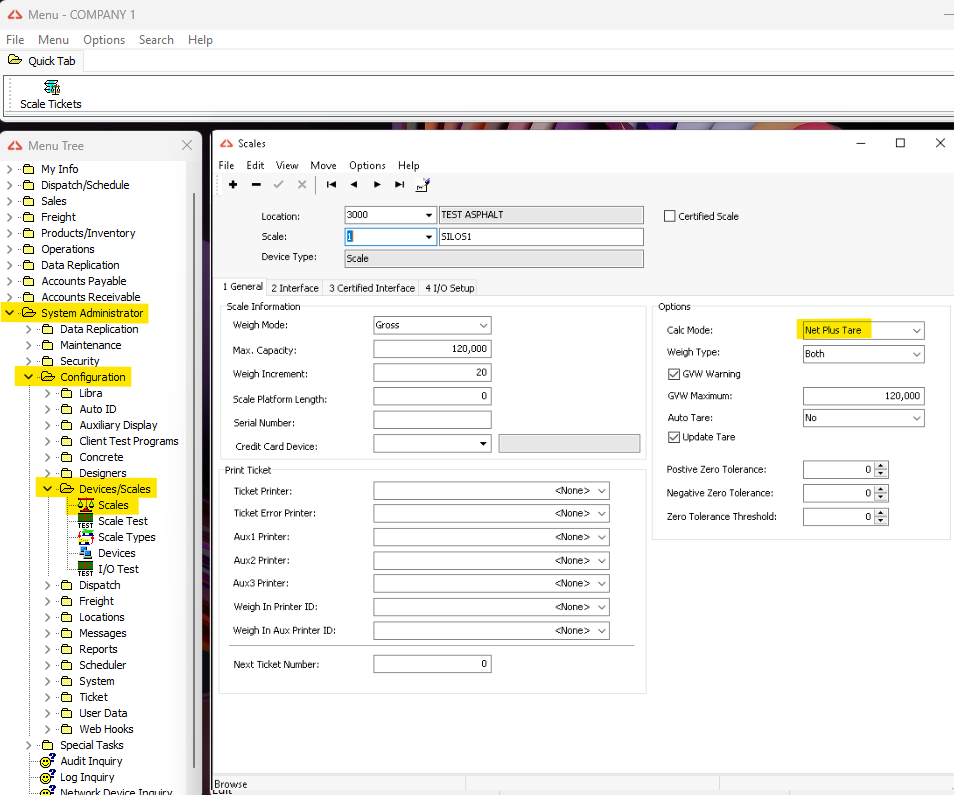Switch to the 4 I/O Setup tab
954x795 pixels.
pyautogui.click(x=450, y=288)
